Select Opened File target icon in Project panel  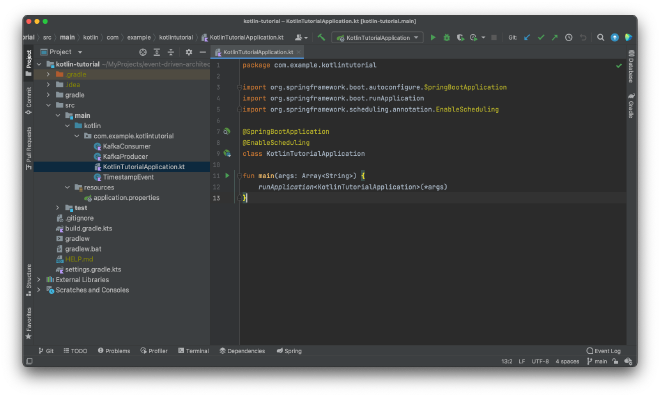click(x=143, y=52)
